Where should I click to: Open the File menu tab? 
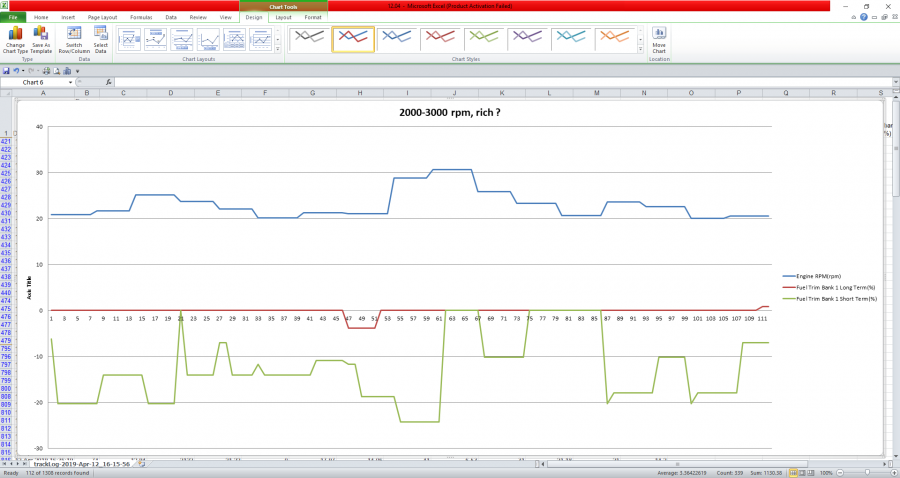click(14, 17)
